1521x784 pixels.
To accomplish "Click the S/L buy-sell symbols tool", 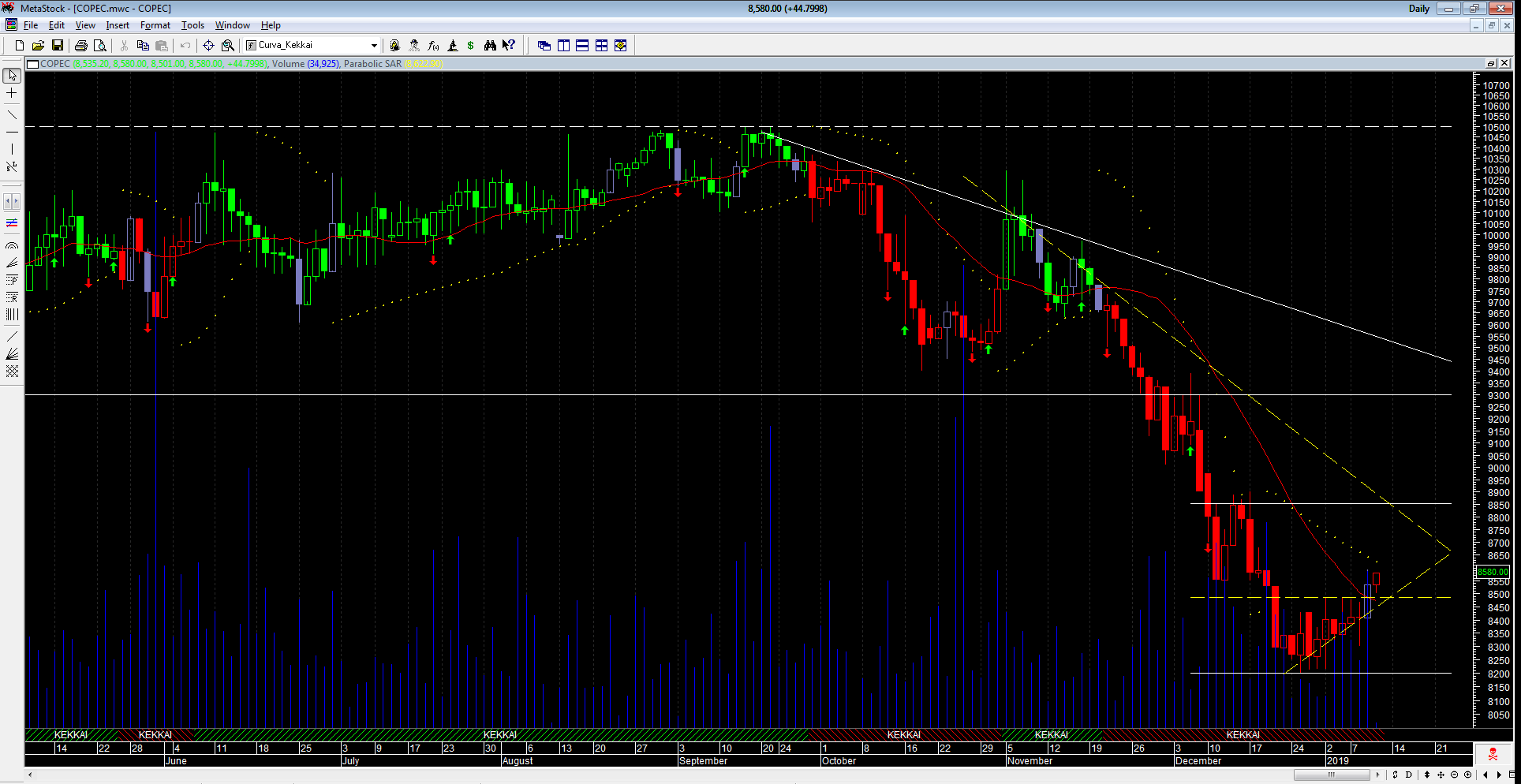I will pyautogui.click(x=12, y=166).
